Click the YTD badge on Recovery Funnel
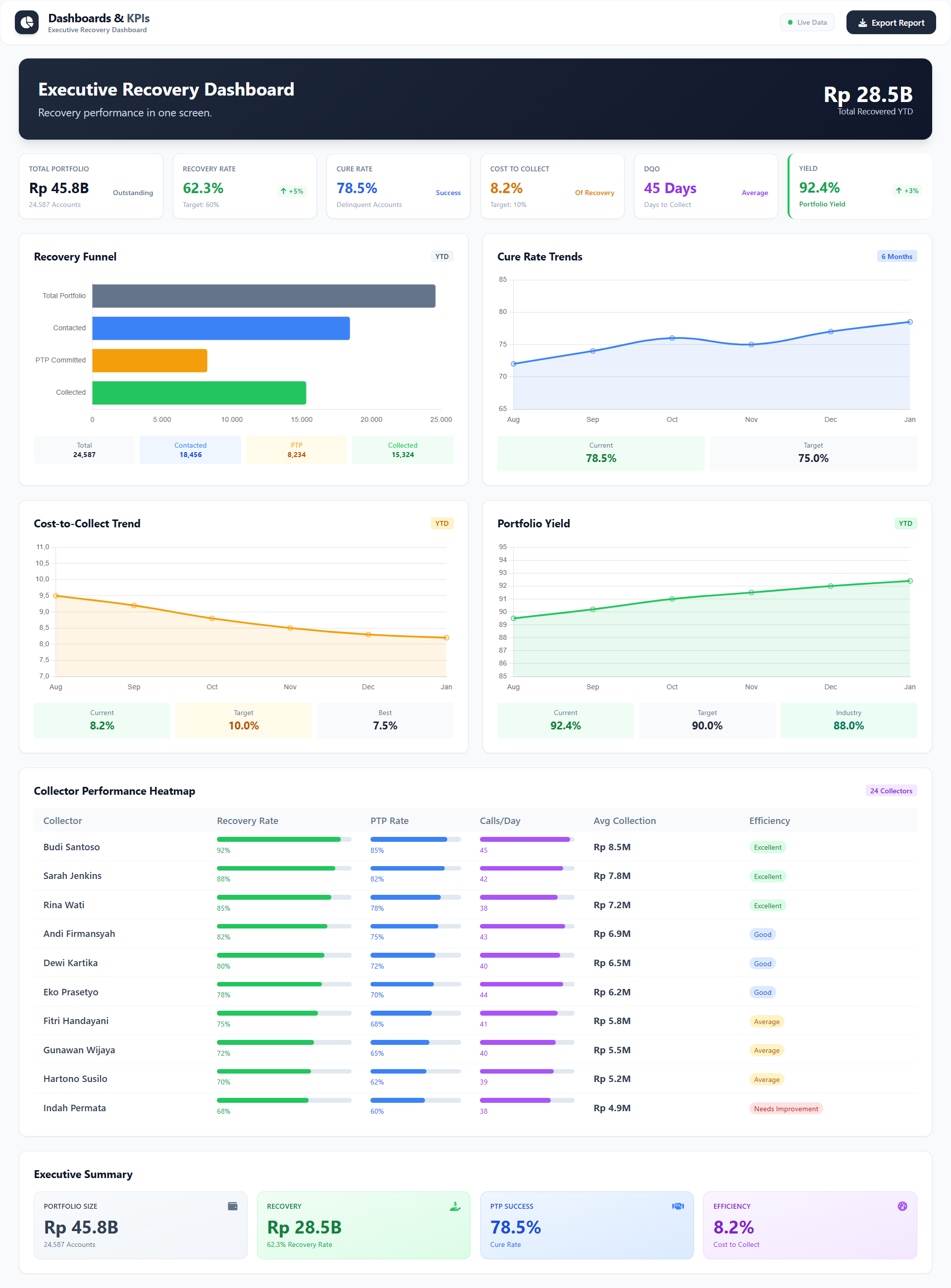The image size is (951, 1288). [441, 257]
